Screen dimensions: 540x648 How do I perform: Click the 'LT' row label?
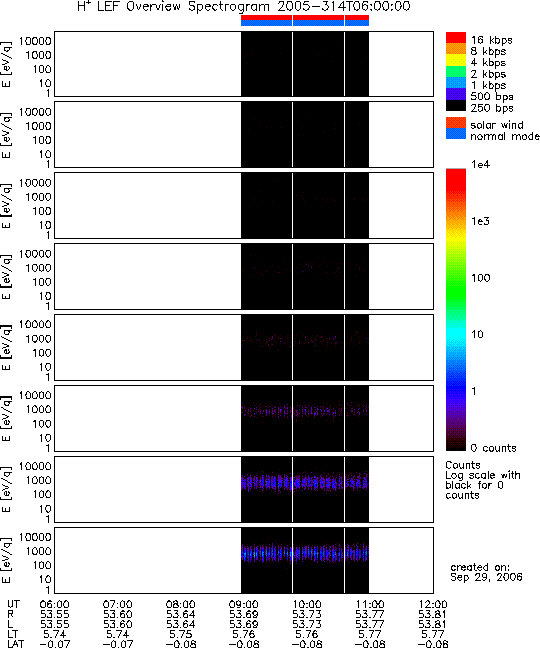coord(12,634)
